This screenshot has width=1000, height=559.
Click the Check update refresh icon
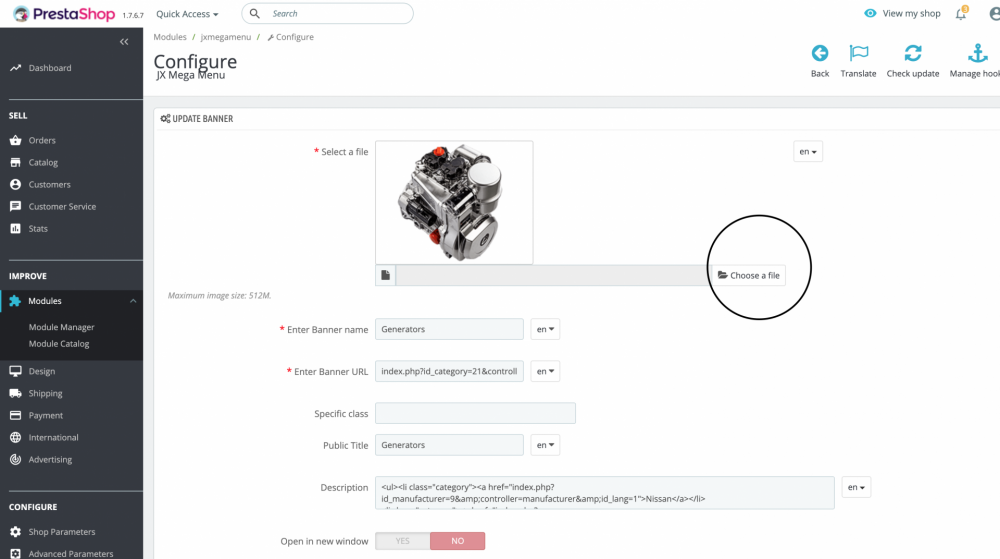click(912, 54)
